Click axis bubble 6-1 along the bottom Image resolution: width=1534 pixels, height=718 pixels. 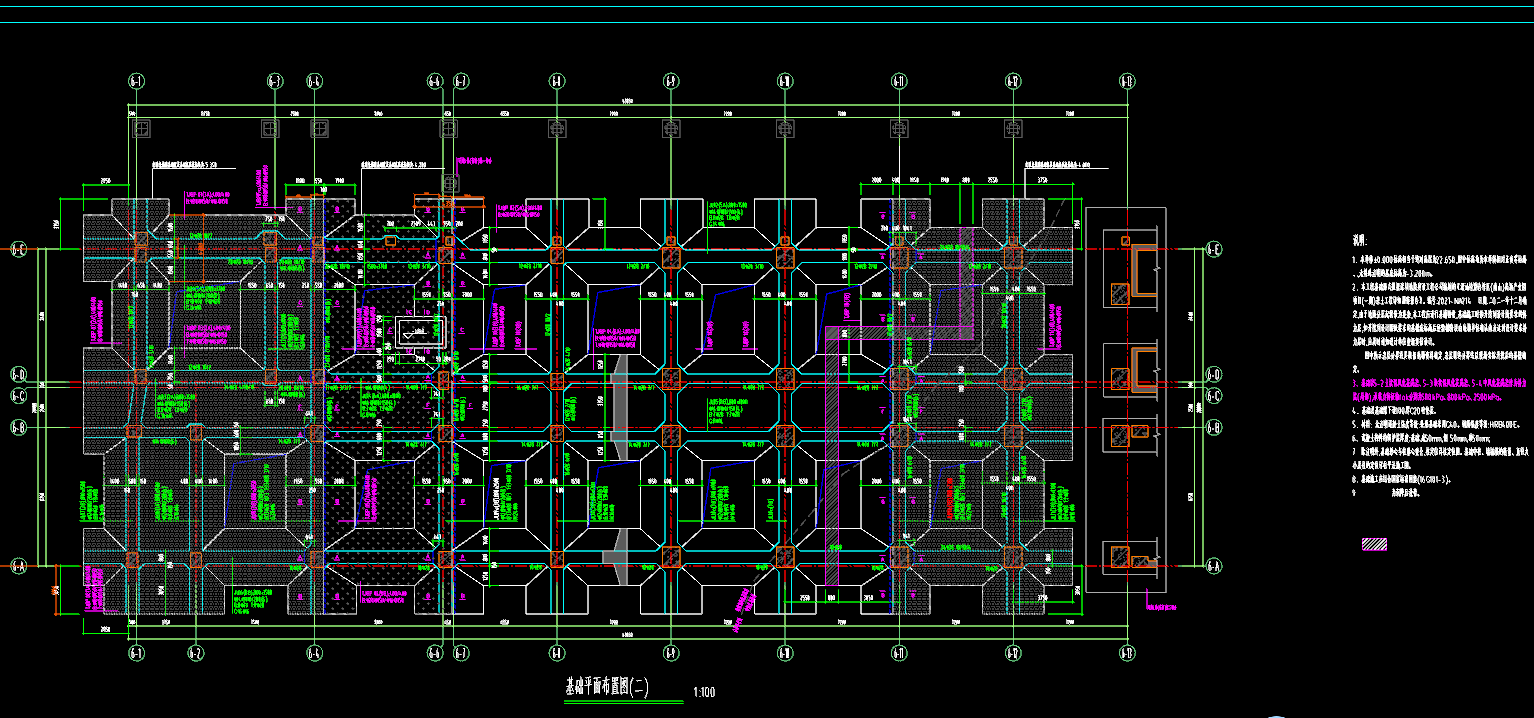136,654
